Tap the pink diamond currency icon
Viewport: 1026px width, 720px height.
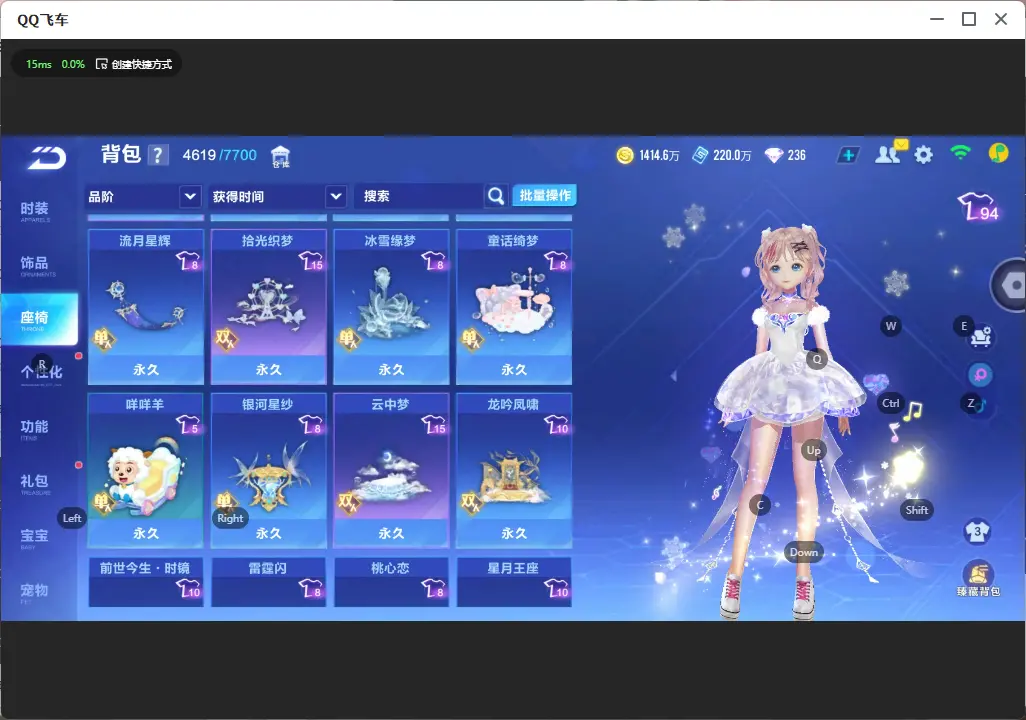[773, 155]
